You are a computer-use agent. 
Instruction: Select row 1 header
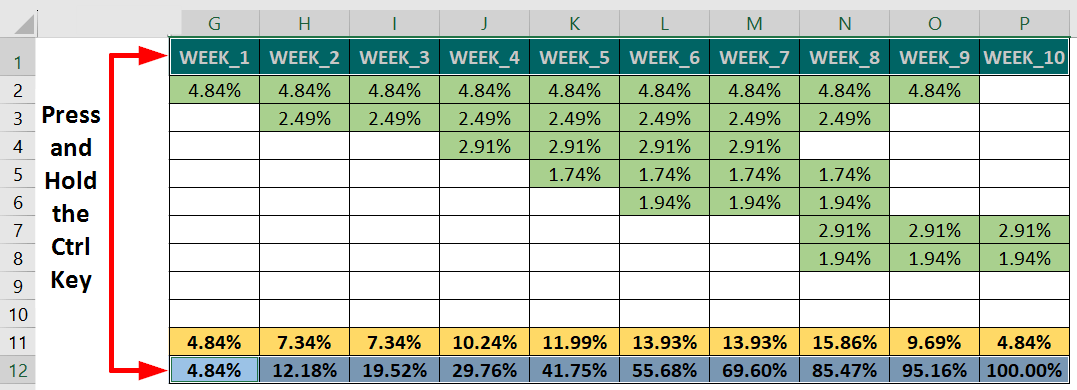(19, 63)
